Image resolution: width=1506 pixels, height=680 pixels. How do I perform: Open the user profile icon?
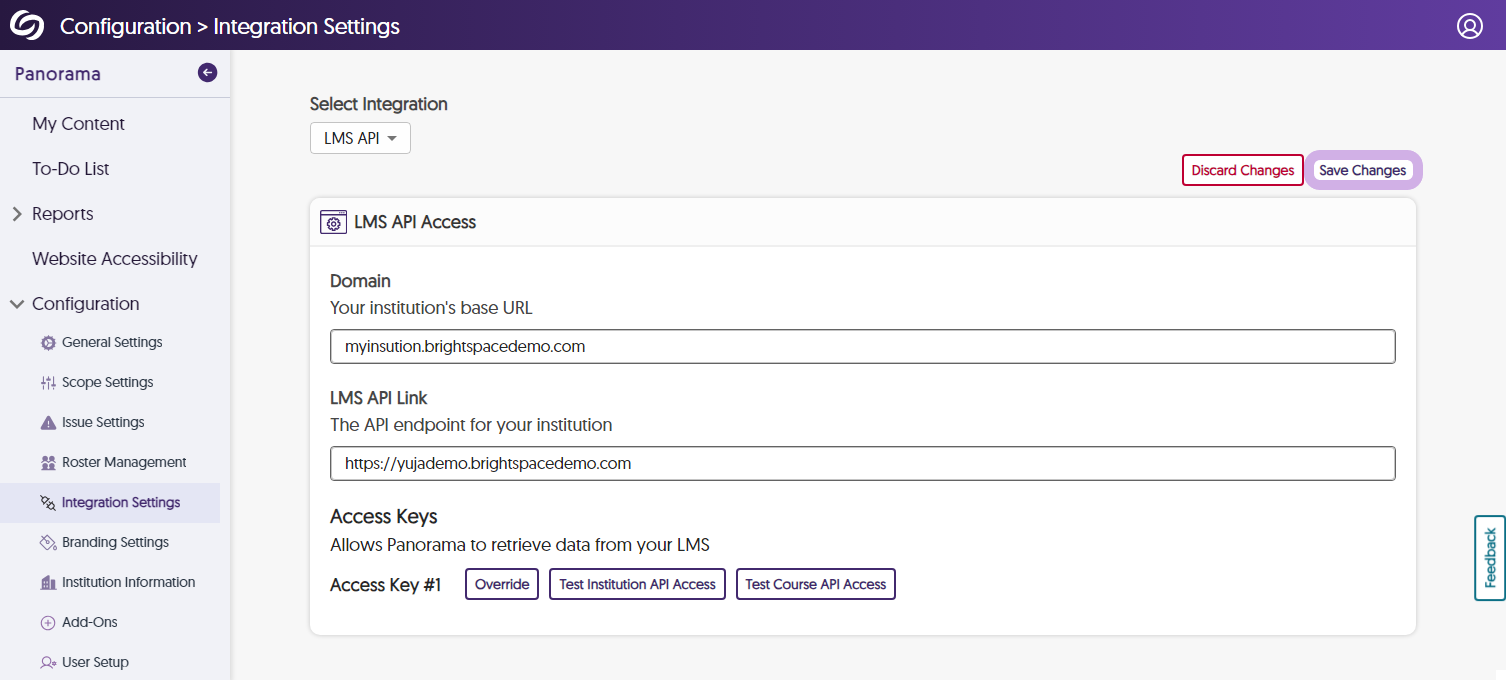click(x=1469, y=26)
